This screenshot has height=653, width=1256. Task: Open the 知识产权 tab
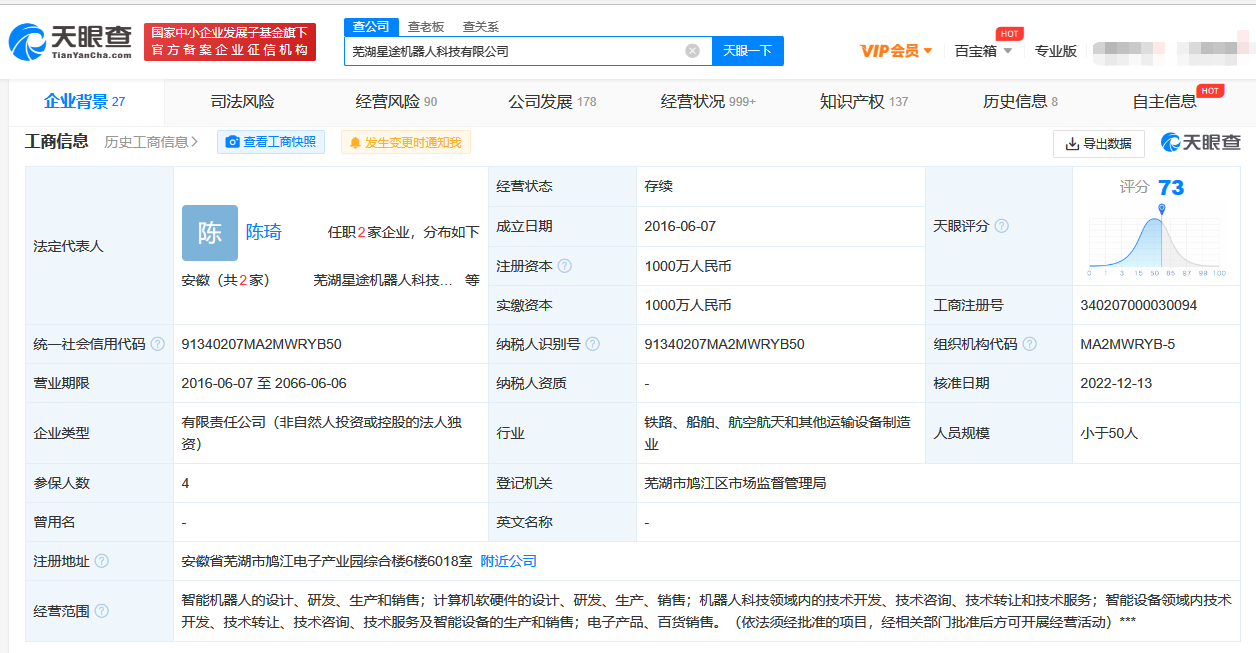pyautogui.click(x=864, y=101)
